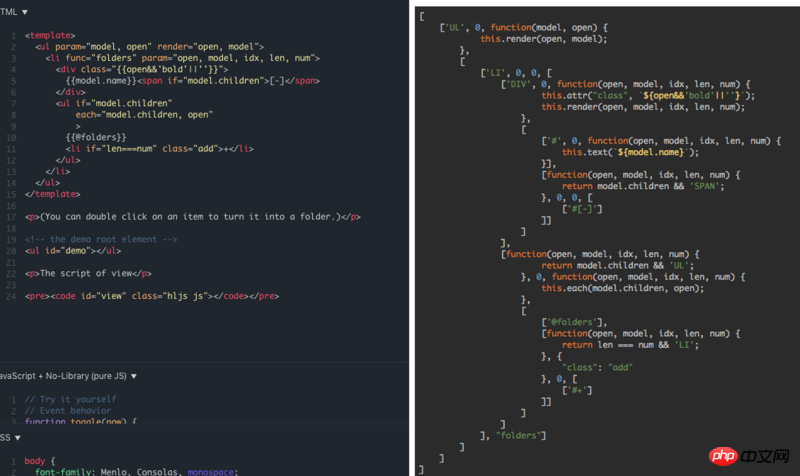Click the function toggle line in JavaScript panel
800x476 pixels.
click(81, 421)
